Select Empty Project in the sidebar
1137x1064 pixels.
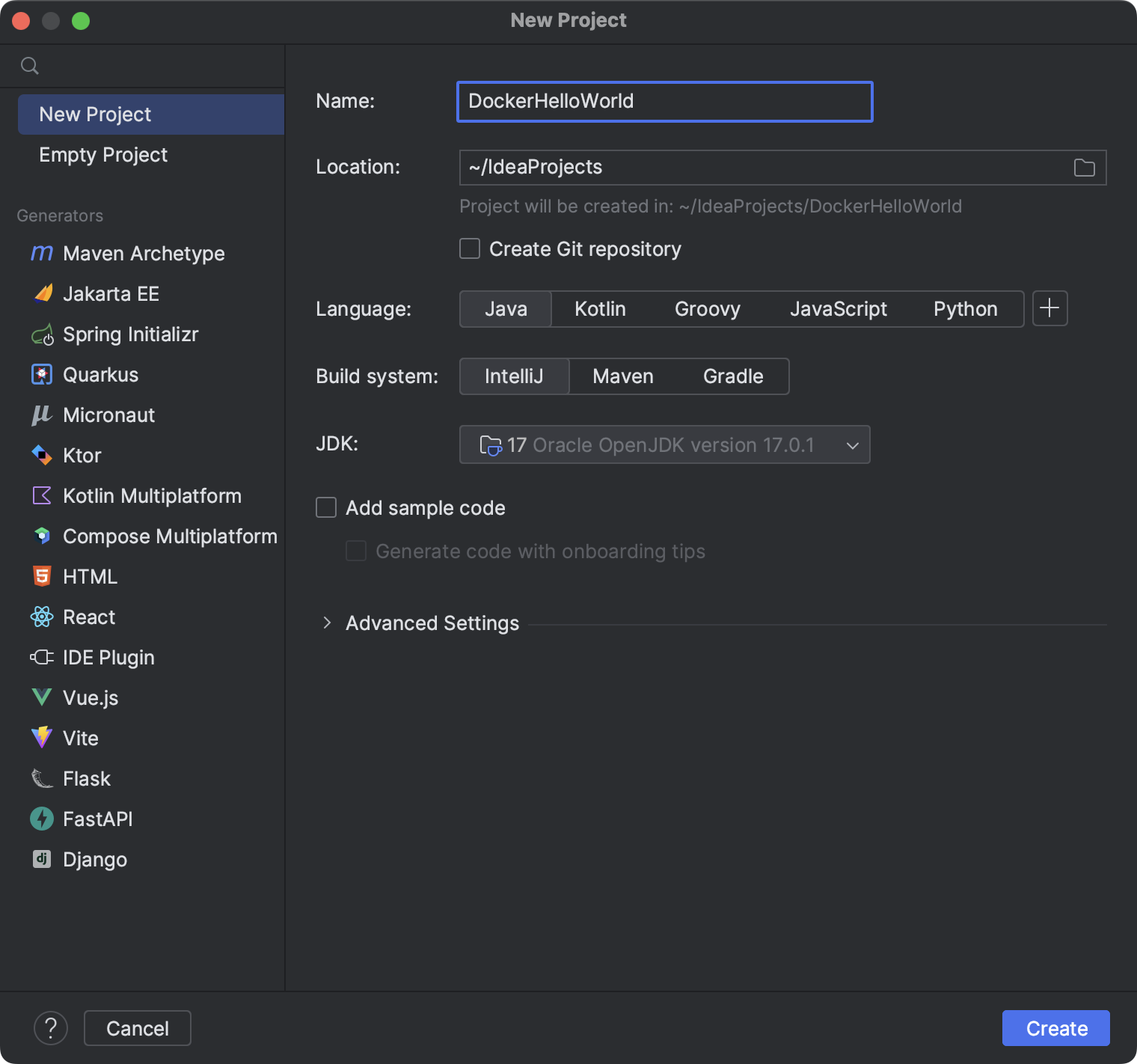click(x=103, y=155)
